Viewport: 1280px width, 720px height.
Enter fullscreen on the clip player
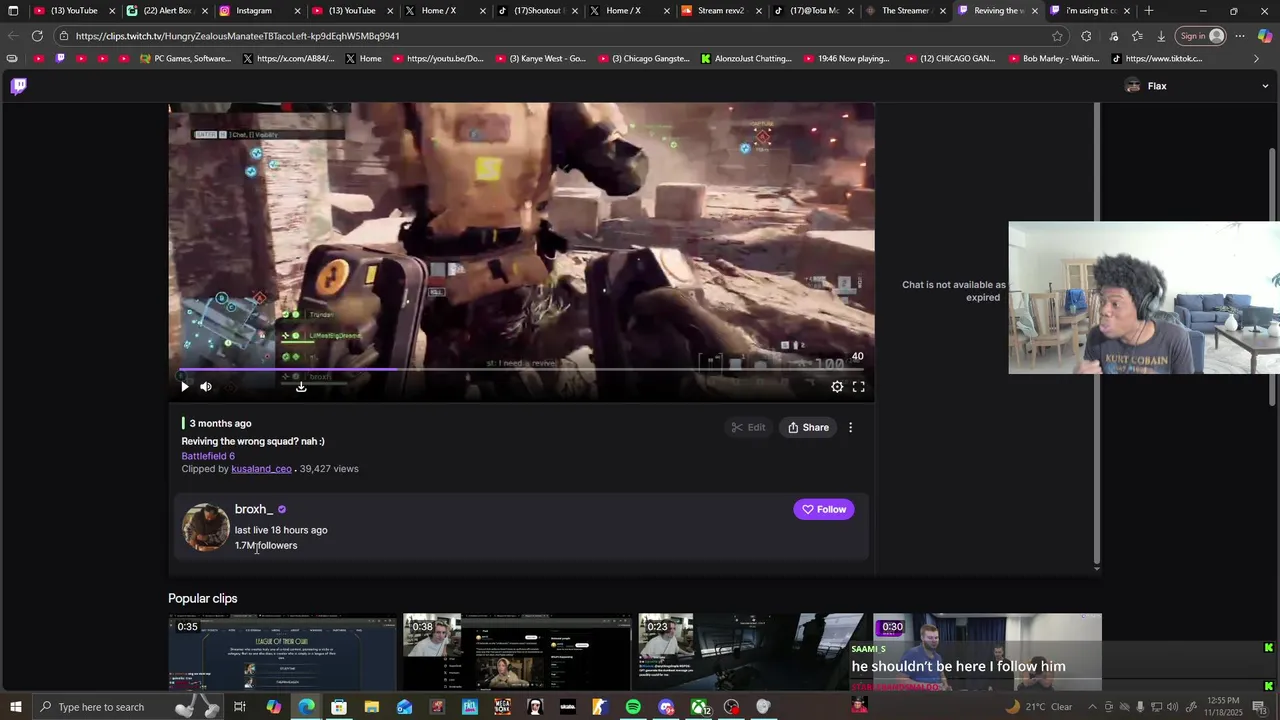tap(858, 387)
